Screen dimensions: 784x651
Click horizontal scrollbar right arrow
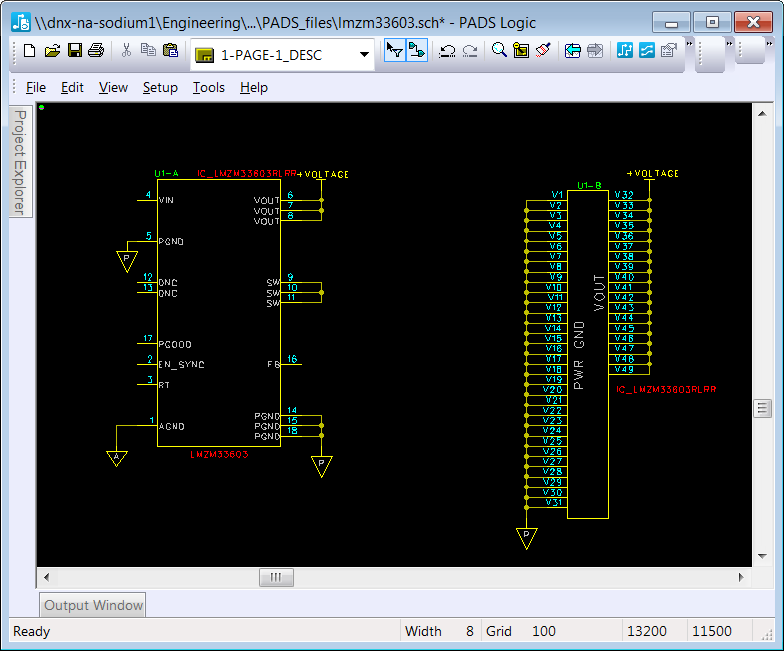pyautogui.click(x=742, y=578)
